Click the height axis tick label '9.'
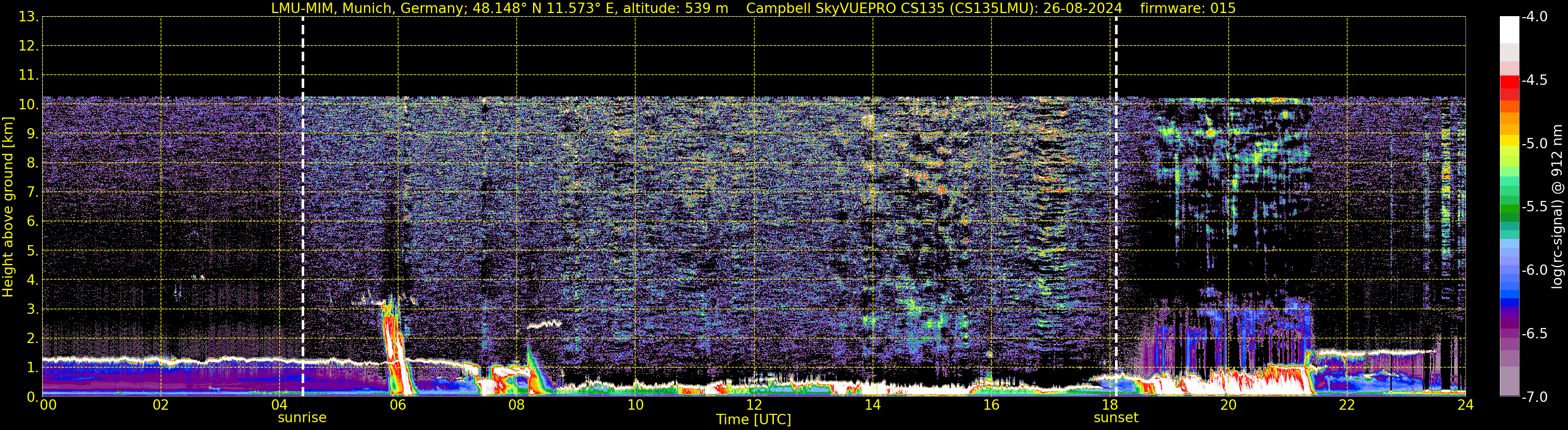The image size is (1568, 430). tap(33, 134)
